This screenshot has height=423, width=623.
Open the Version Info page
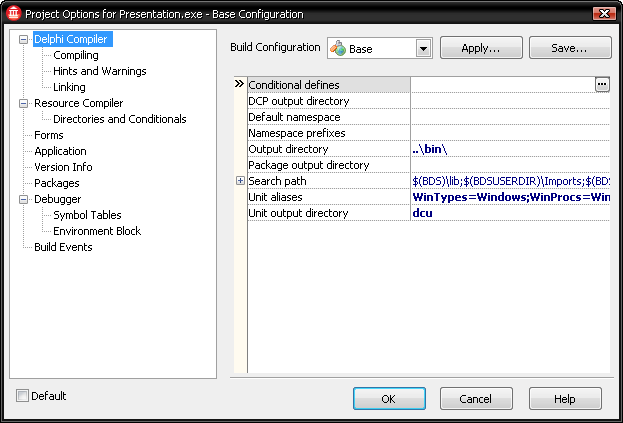coord(63,167)
